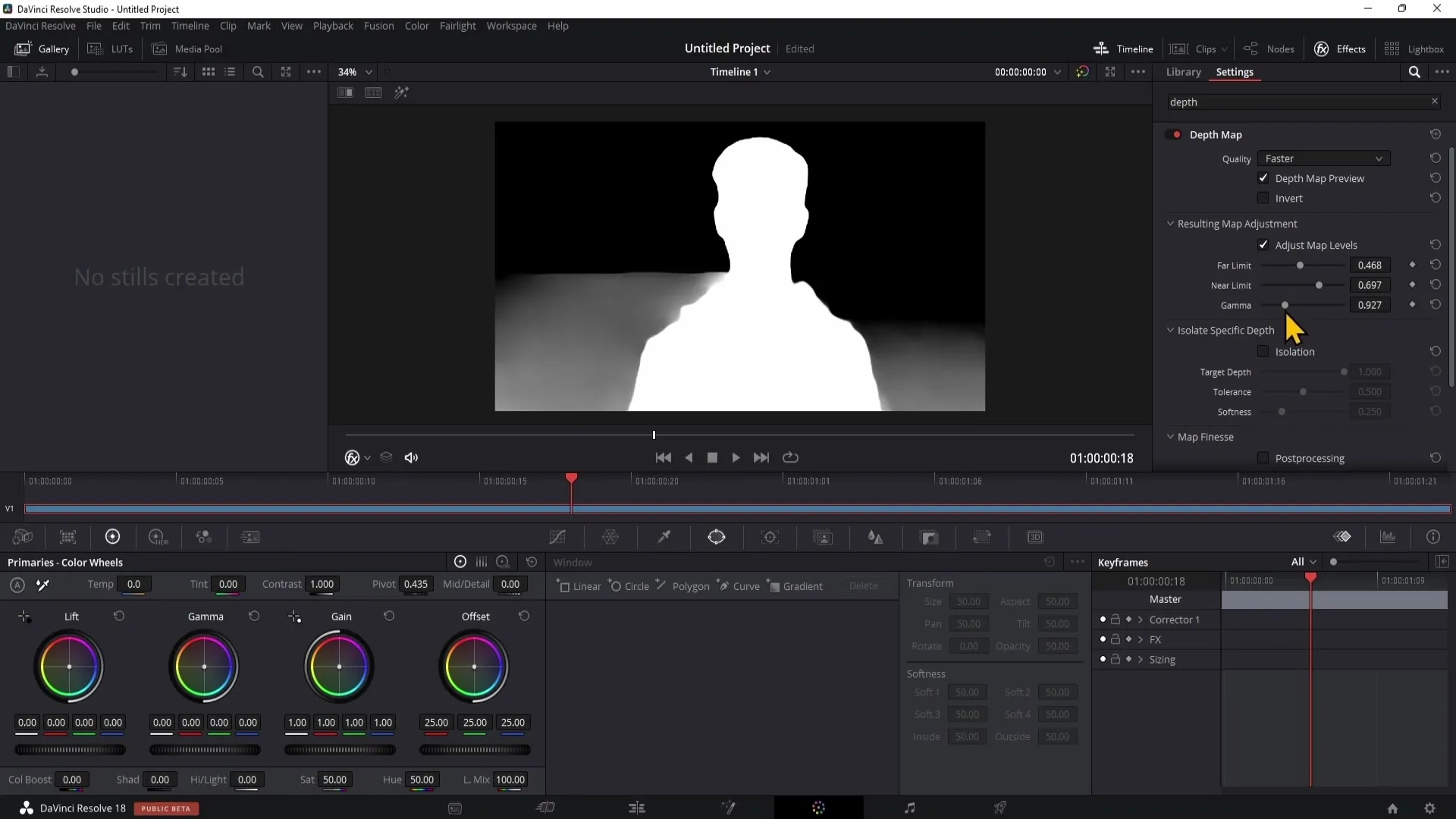Toggle the Depth Map Preview checkbox

(x=1263, y=178)
